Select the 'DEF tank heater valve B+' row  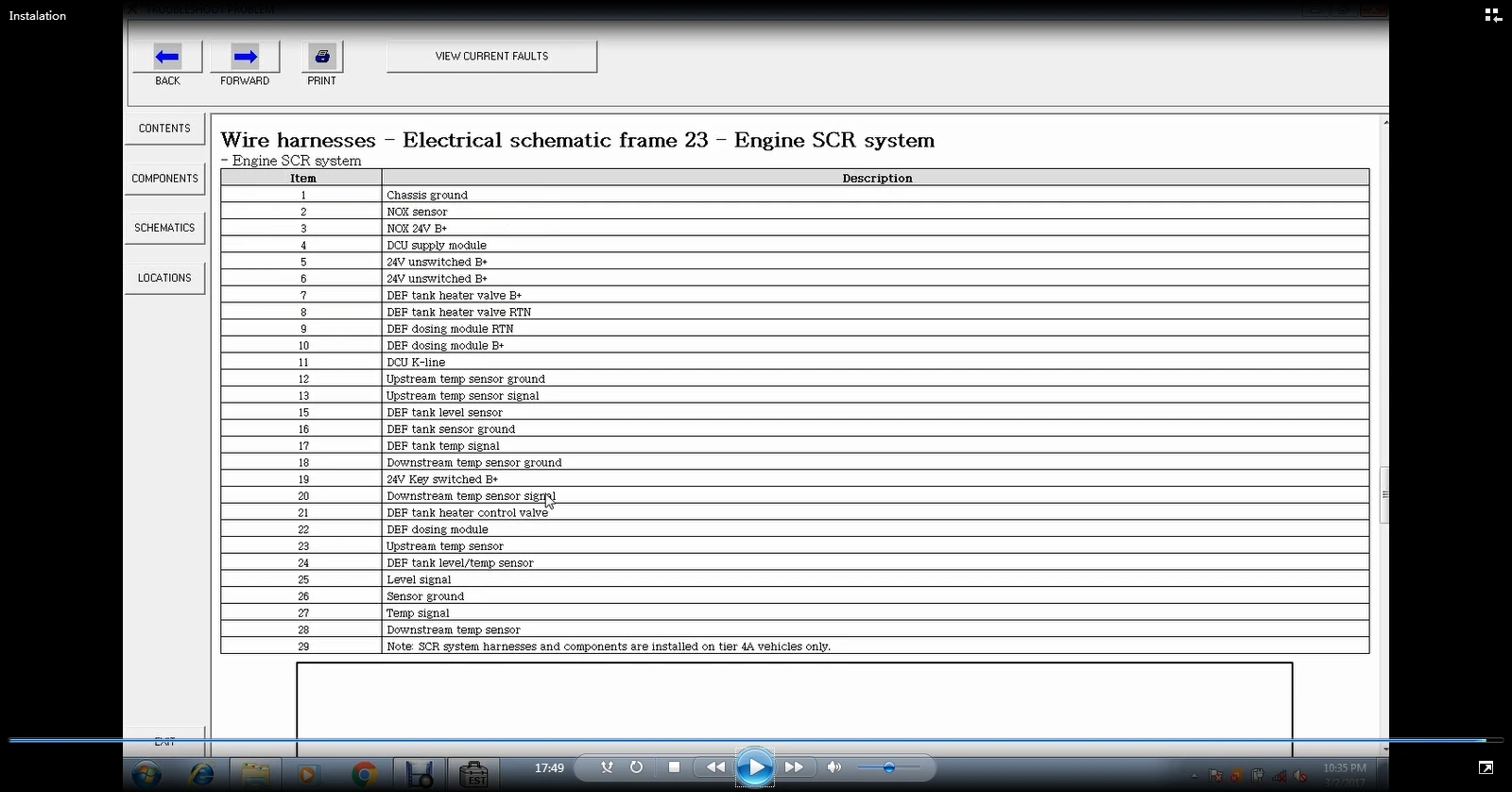(x=795, y=295)
